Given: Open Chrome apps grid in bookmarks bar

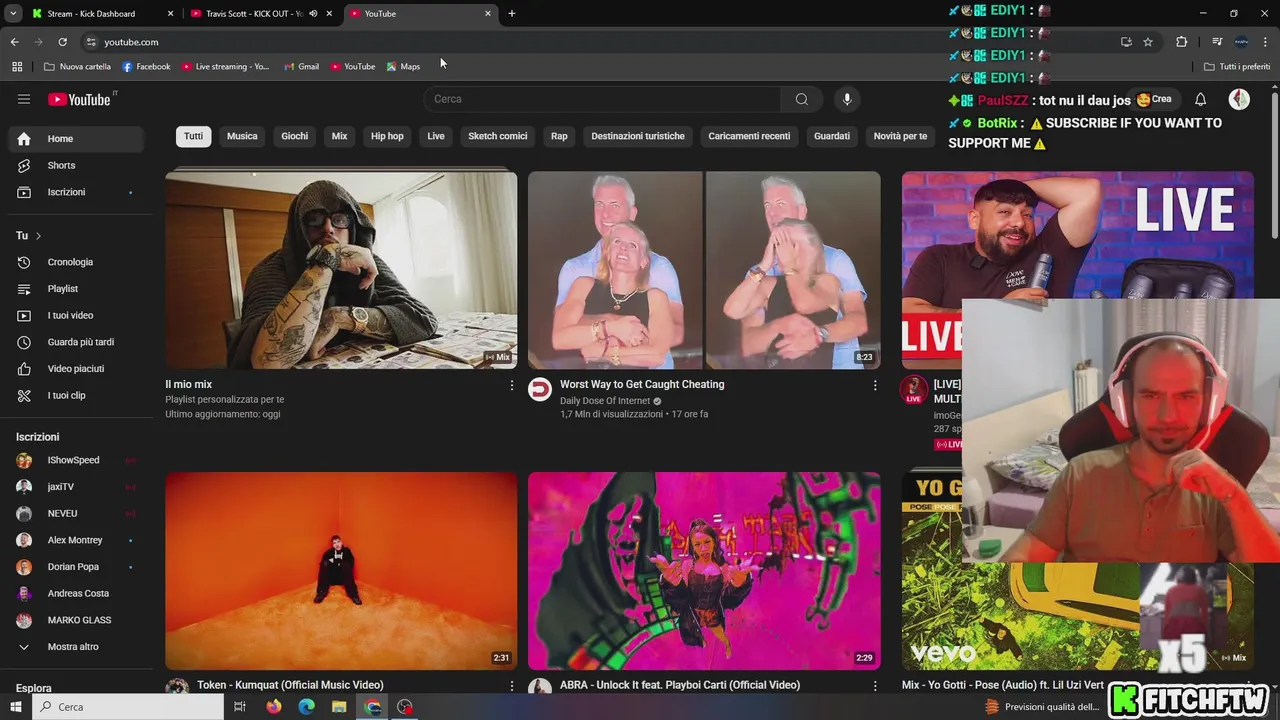Looking at the screenshot, I should point(17,67).
